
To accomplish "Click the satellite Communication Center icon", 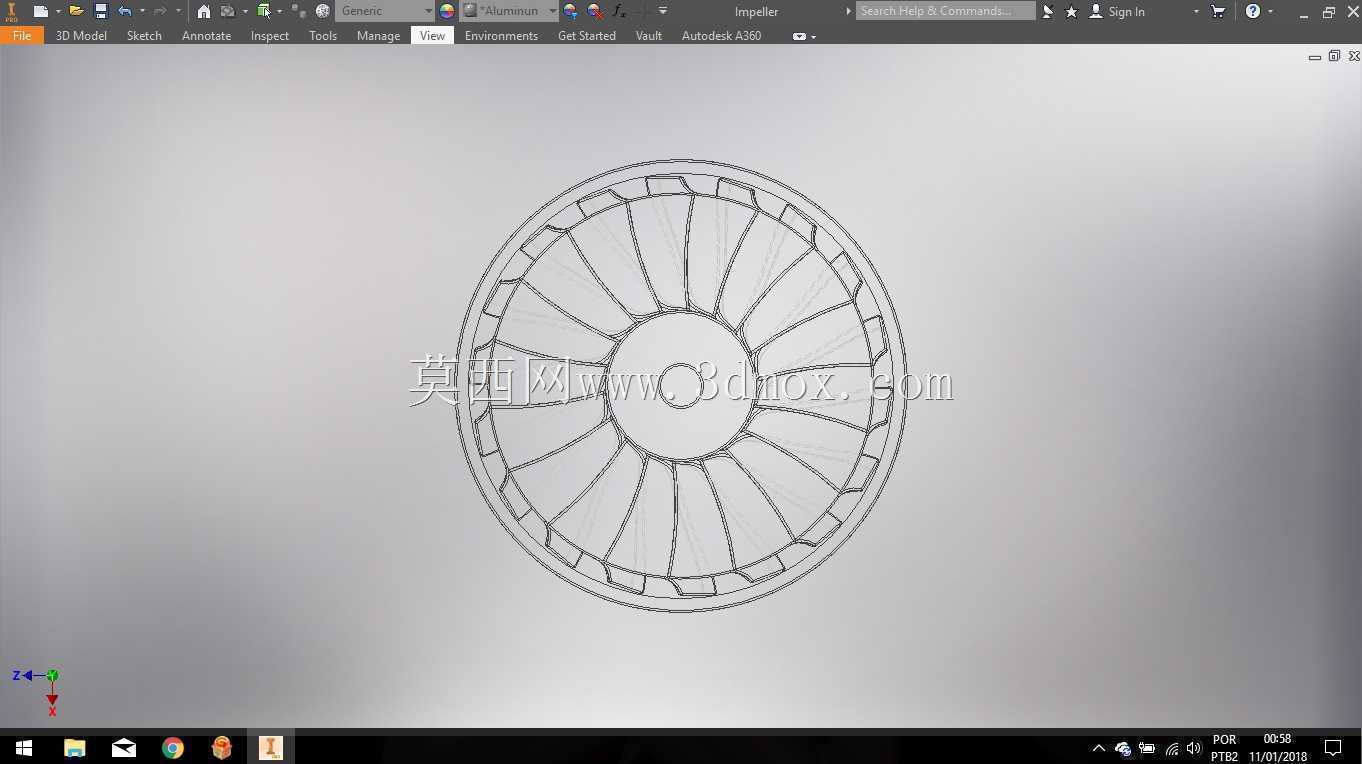I will (1048, 11).
